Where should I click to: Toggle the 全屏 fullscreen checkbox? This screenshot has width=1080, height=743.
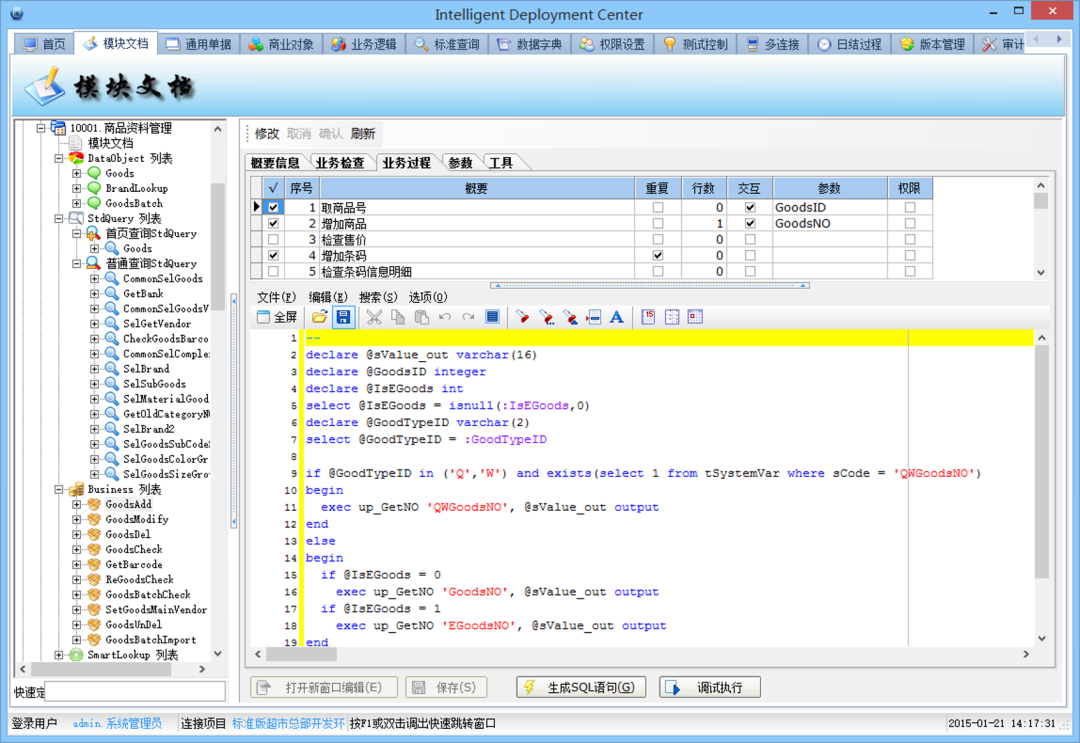263,317
